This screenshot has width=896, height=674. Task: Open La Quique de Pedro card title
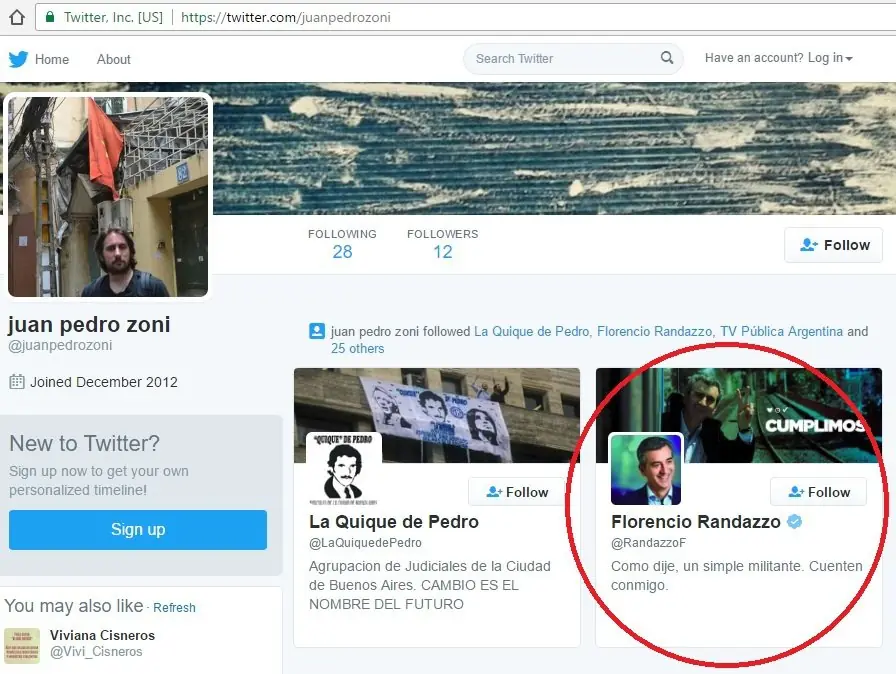point(394,521)
